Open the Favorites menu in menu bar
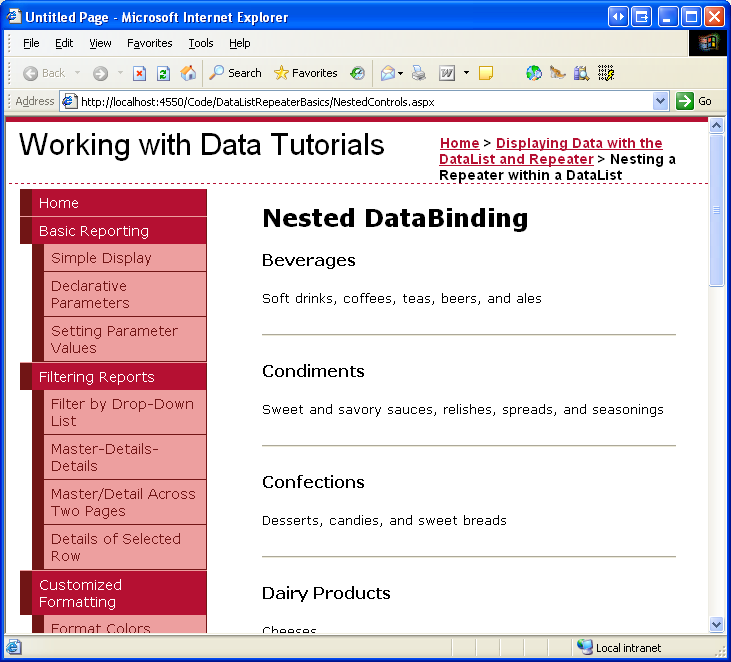The image size is (731, 662). pos(149,43)
